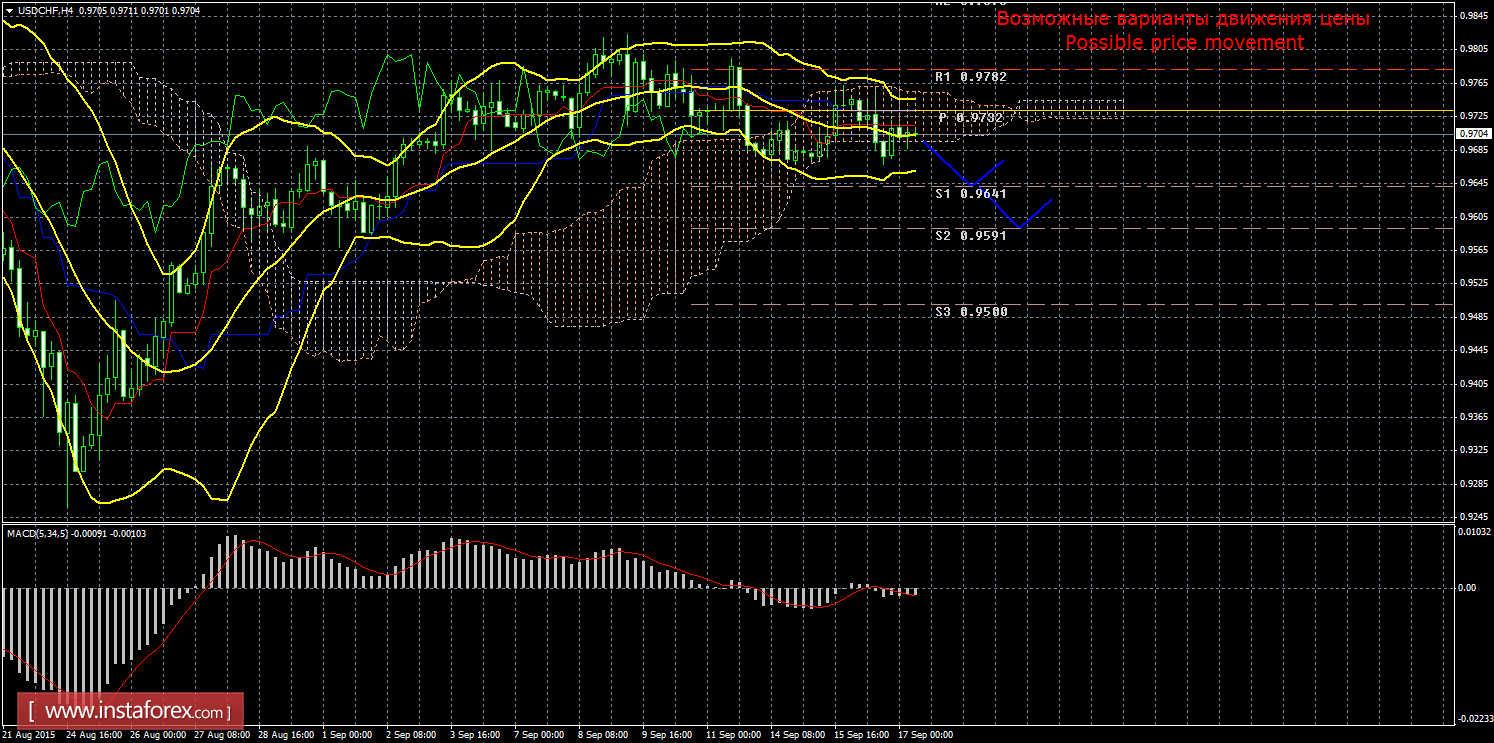This screenshot has height=743, width=1494.
Task: Select the R1 0.9782 resistance label
Action: coord(970,76)
